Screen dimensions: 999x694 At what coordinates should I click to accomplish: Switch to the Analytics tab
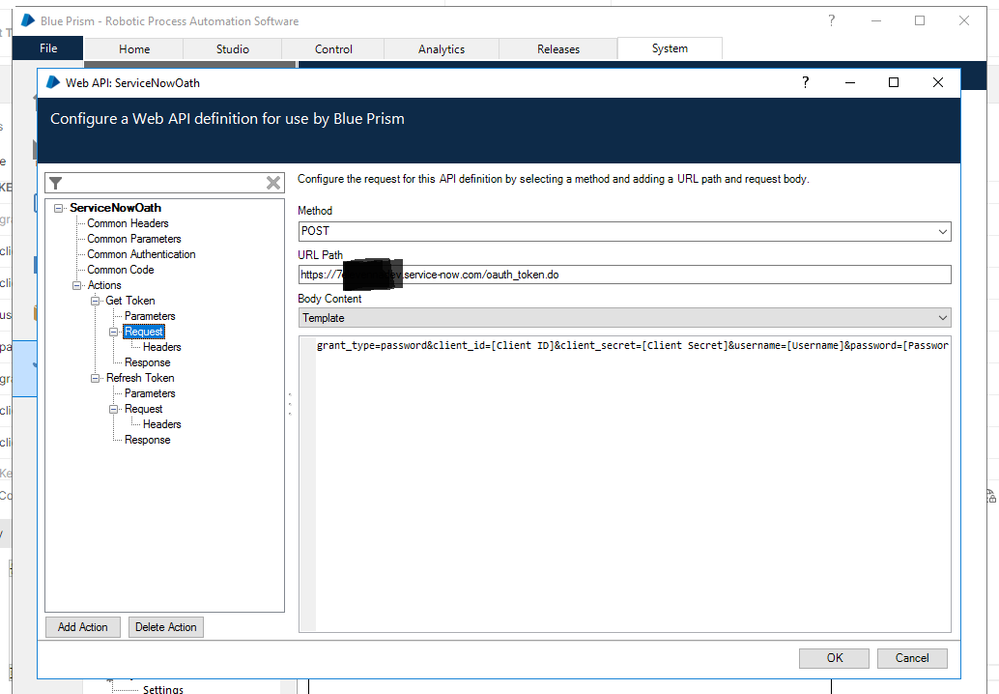pos(442,49)
